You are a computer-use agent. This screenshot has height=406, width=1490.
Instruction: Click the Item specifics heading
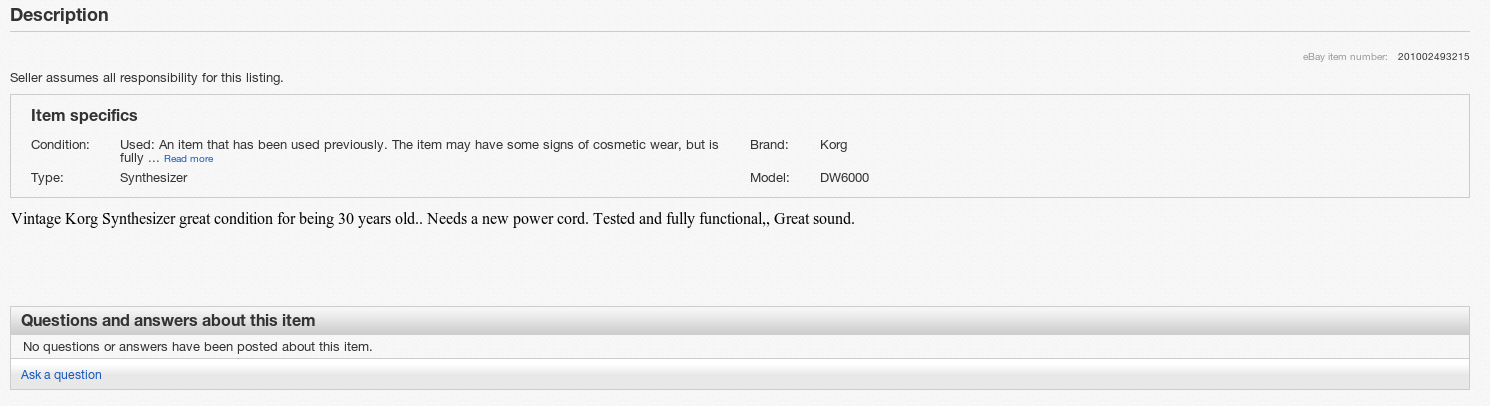(84, 116)
